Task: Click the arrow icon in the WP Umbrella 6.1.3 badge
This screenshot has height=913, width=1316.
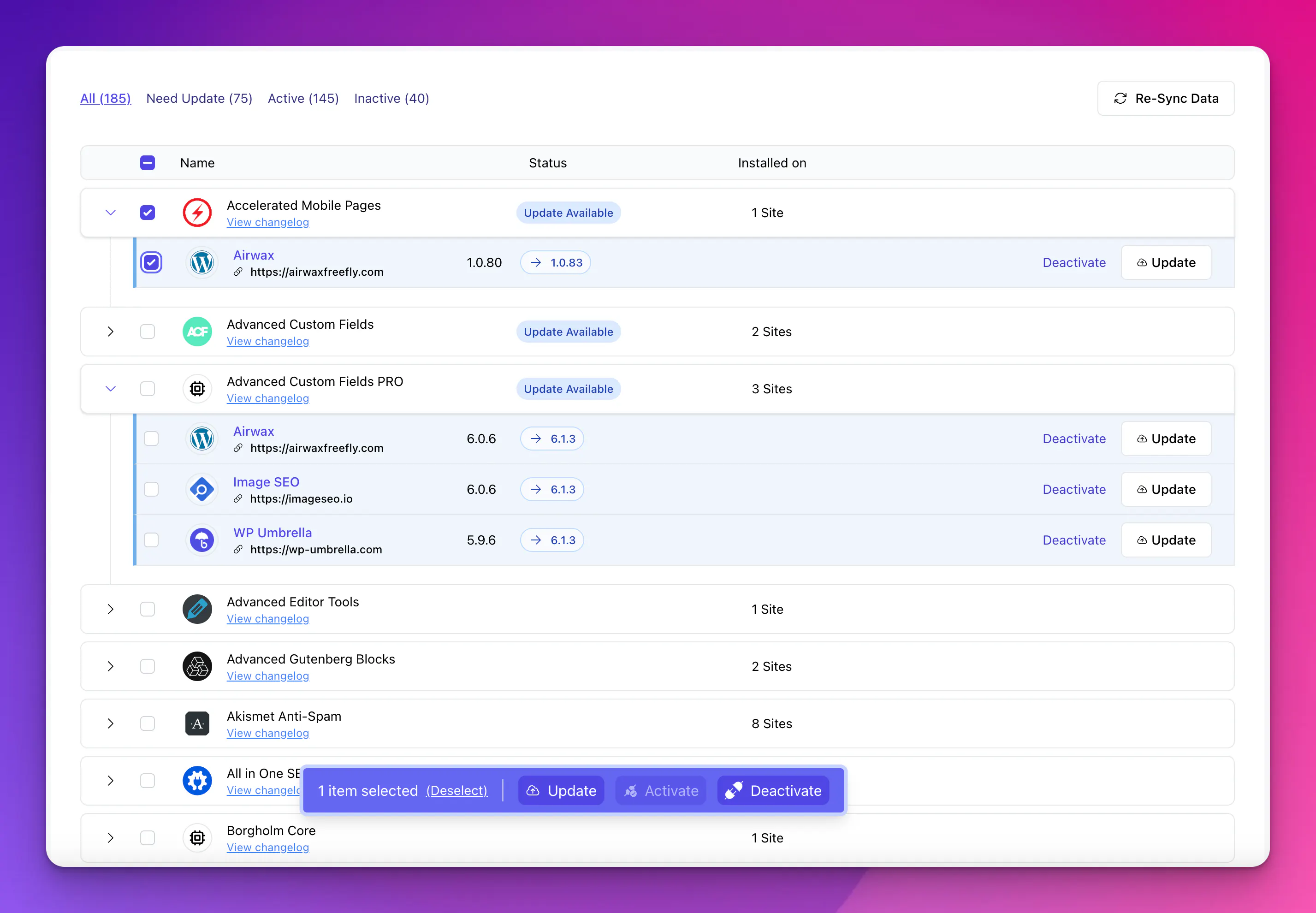Action: click(x=536, y=540)
